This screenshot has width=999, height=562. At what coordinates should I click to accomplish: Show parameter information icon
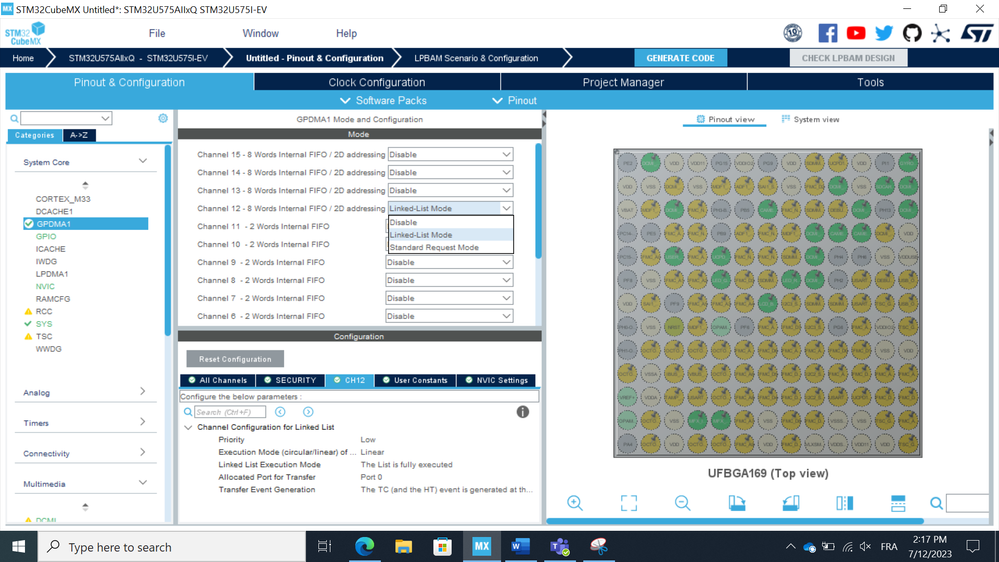tap(522, 412)
